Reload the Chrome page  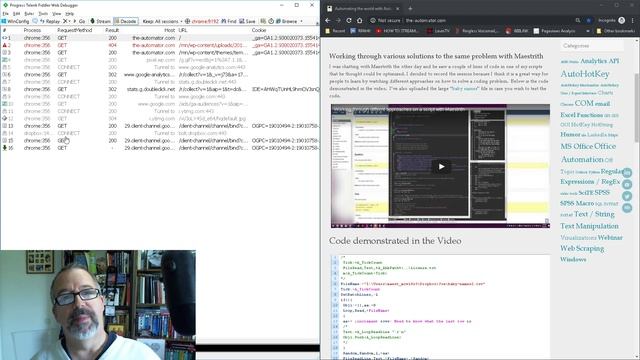[x=349, y=20]
